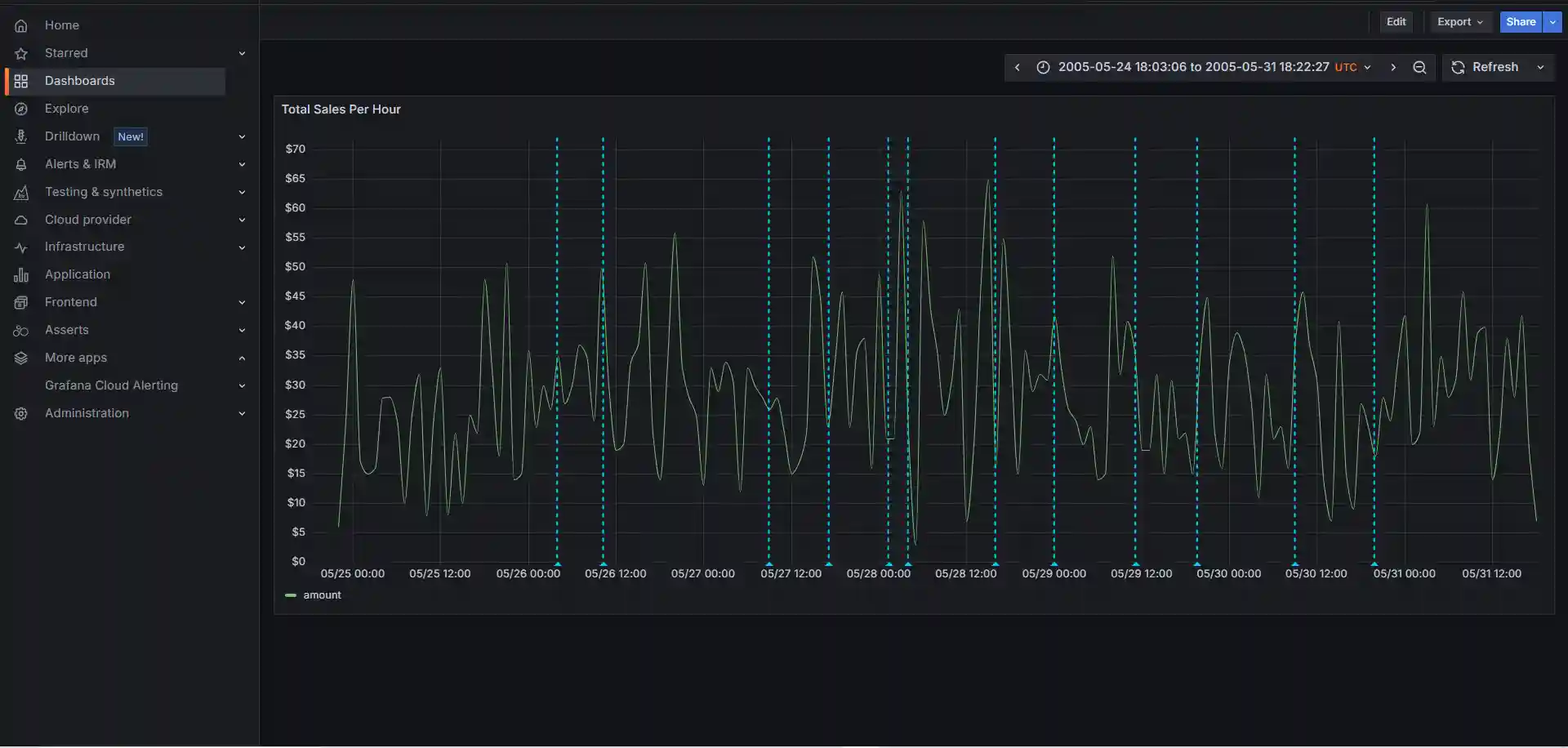This screenshot has height=748, width=1568.
Task: Open Dashboards in the sidebar
Action: [80, 81]
